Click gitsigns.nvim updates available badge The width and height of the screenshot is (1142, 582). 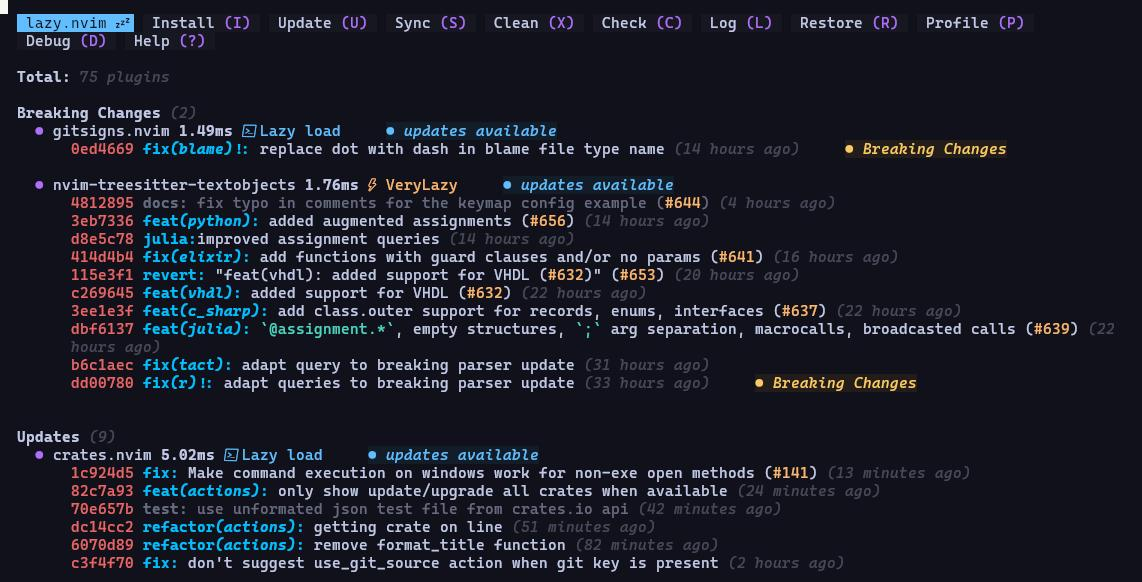[471, 131]
